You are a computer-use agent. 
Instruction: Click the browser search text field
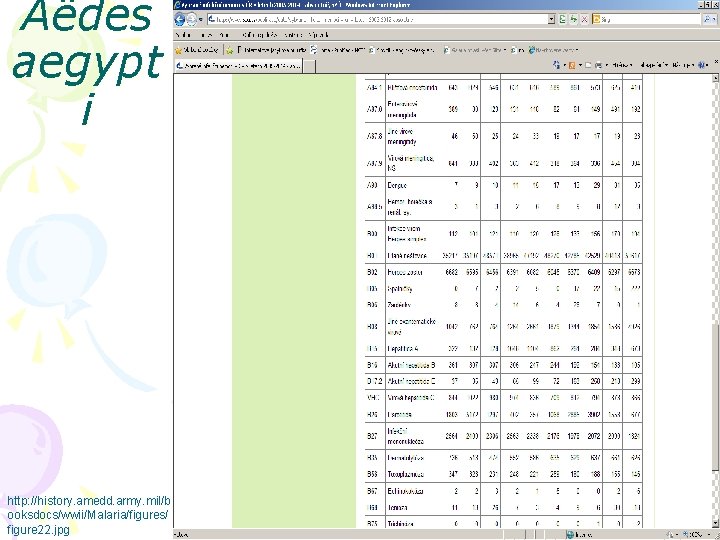650,19
